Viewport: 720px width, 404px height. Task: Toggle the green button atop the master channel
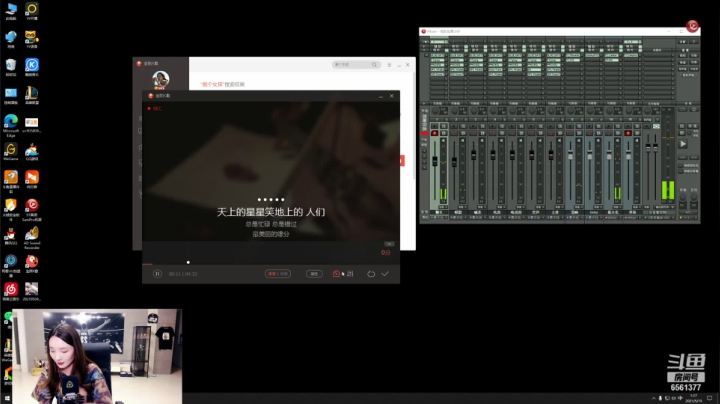[656, 126]
